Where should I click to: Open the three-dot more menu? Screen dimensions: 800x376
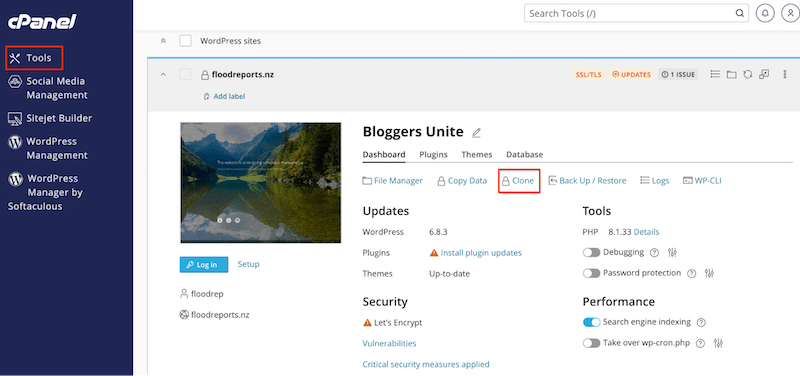point(785,74)
